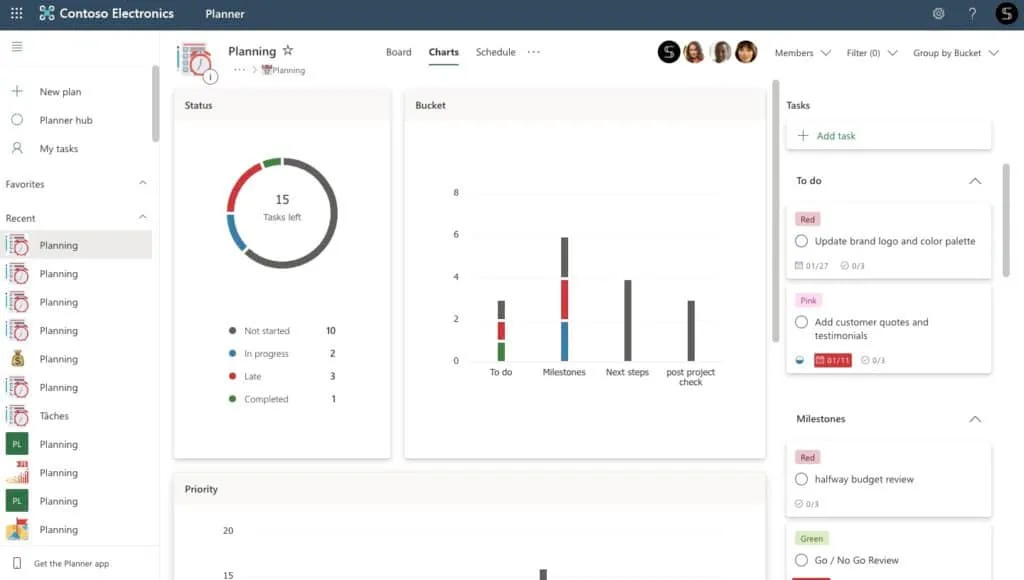The width and height of the screenshot is (1024, 580).
Task: Favorite the plan using the star icon
Action: (x=287, y=50)
